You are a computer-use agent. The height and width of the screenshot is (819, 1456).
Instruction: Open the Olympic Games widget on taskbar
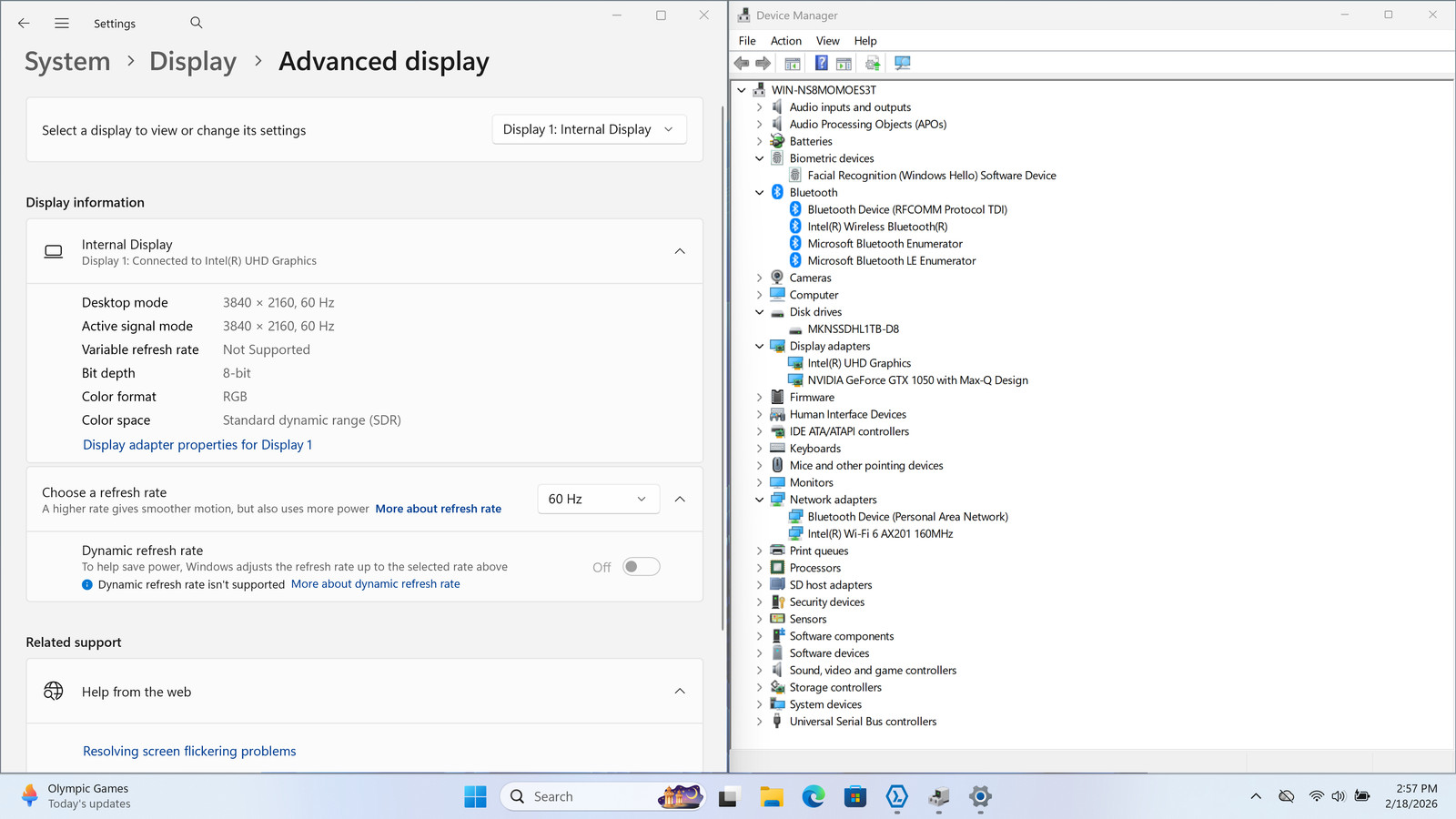(x=76, y=796)
